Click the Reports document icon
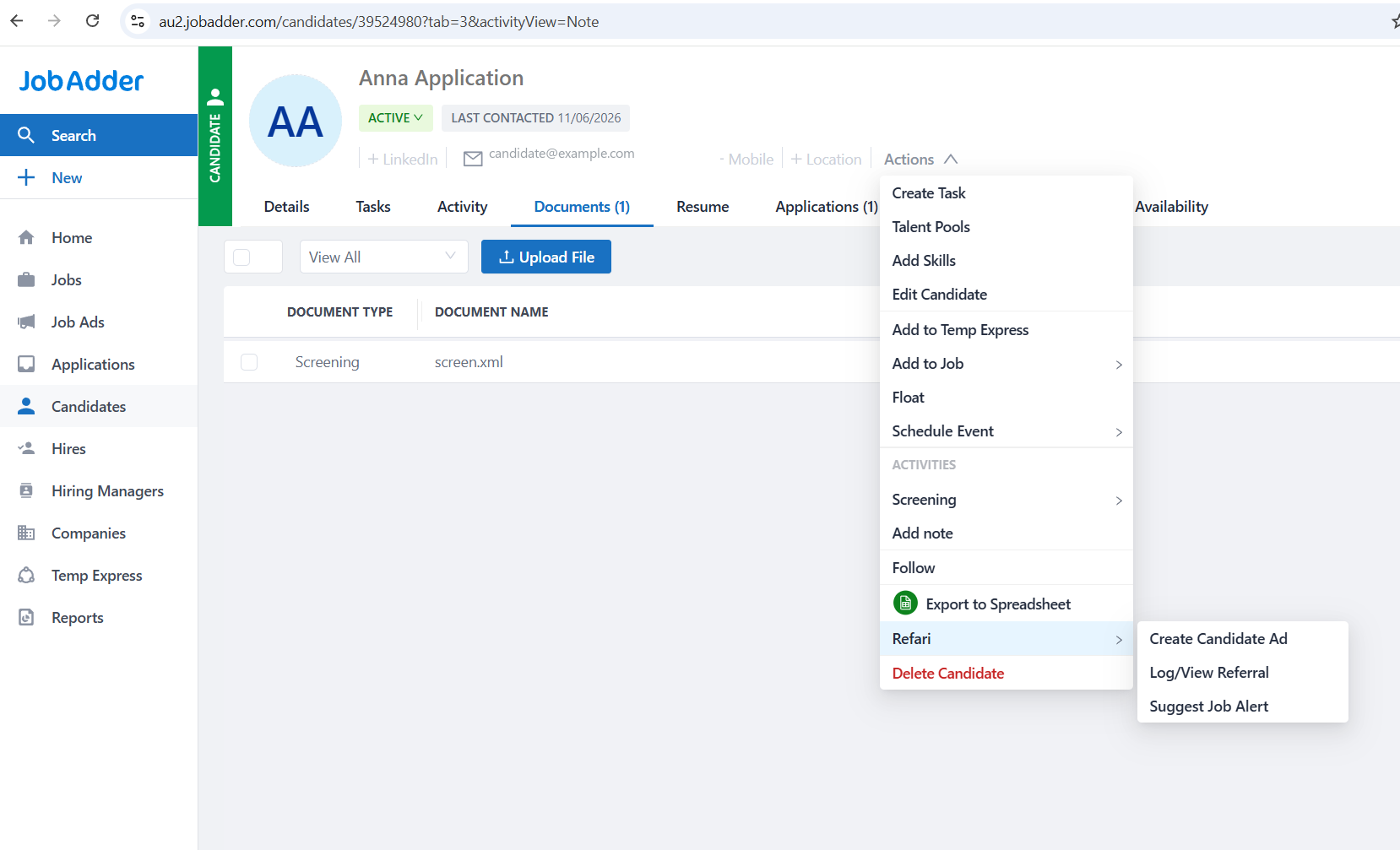Viewport: 1400px width, 850px height. point(26,618)
